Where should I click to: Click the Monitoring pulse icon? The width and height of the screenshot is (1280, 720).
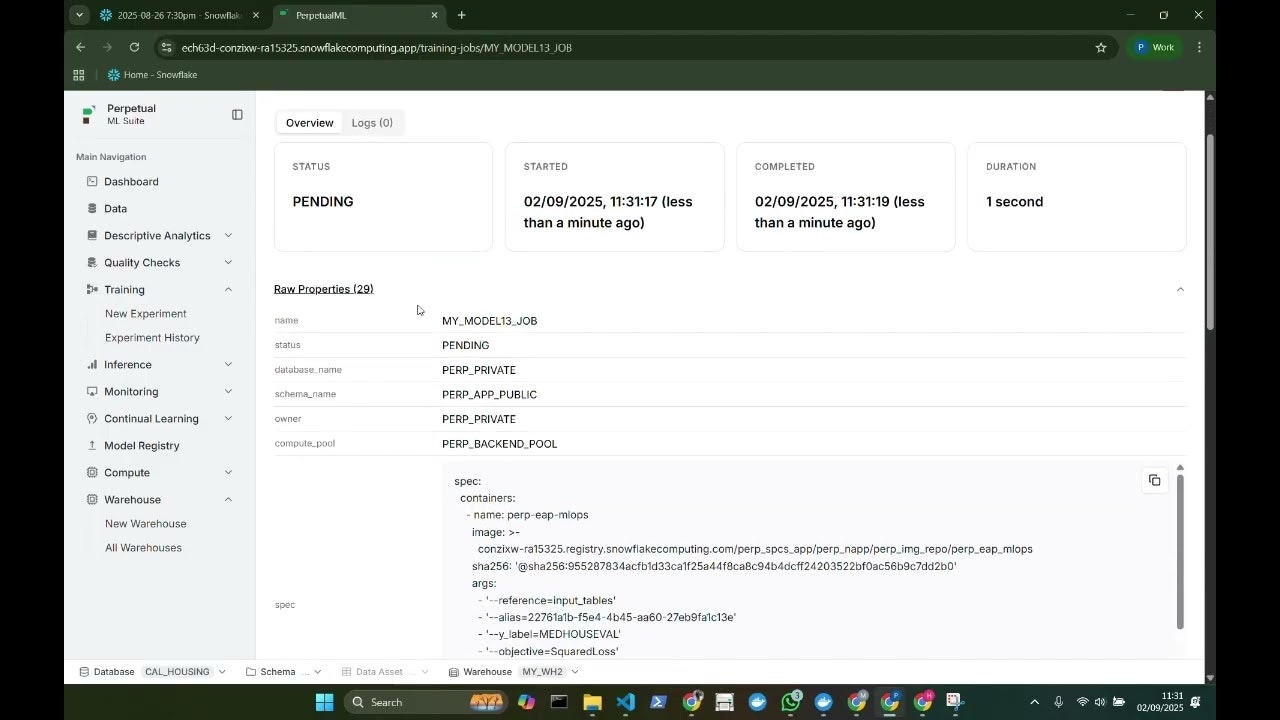(x=92, y=392)
